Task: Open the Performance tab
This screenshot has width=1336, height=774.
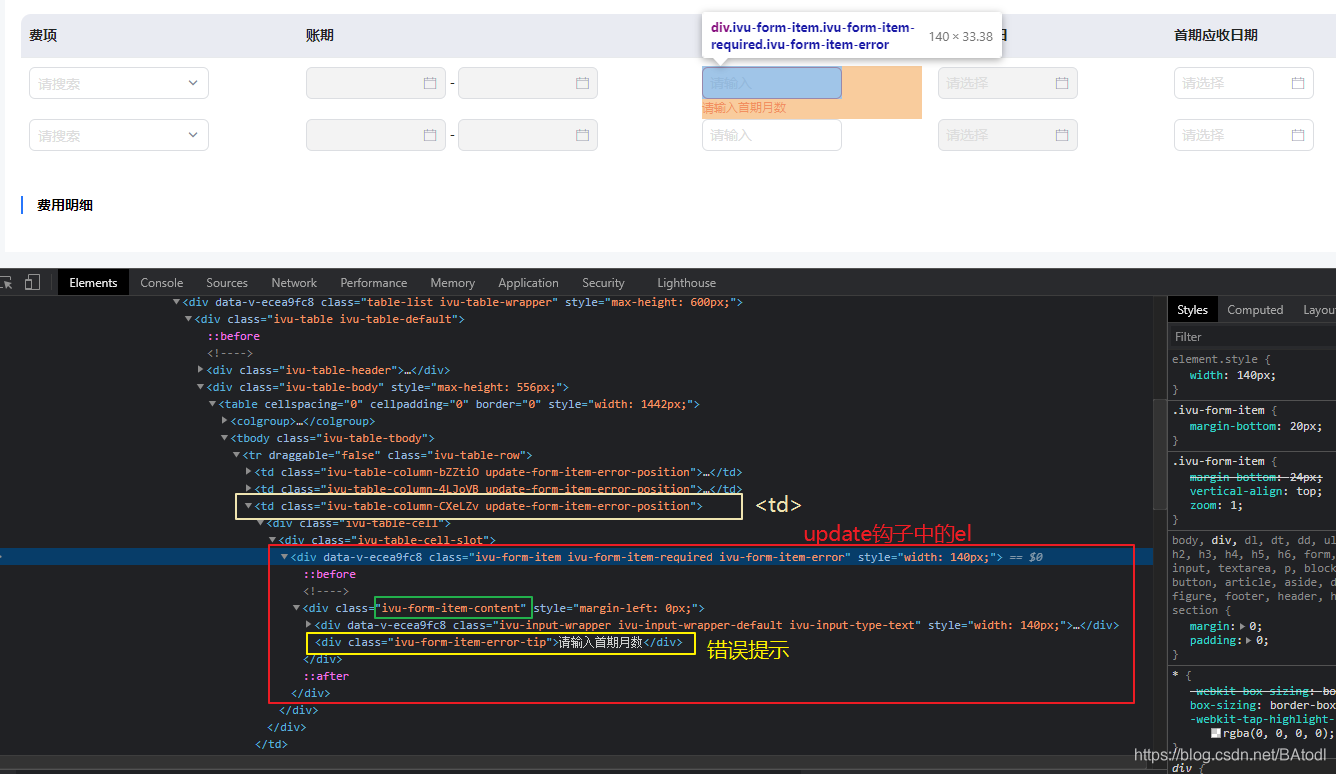Action: coord(373,283)
